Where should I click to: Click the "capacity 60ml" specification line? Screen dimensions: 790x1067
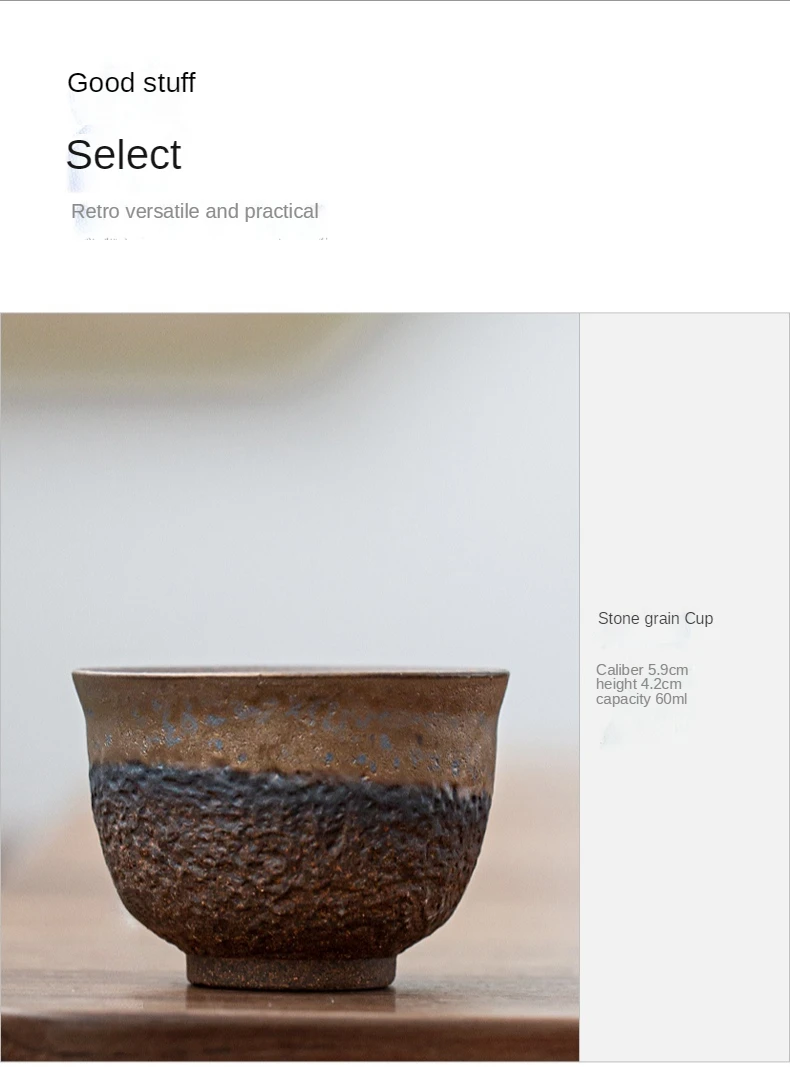click(641, 699)
